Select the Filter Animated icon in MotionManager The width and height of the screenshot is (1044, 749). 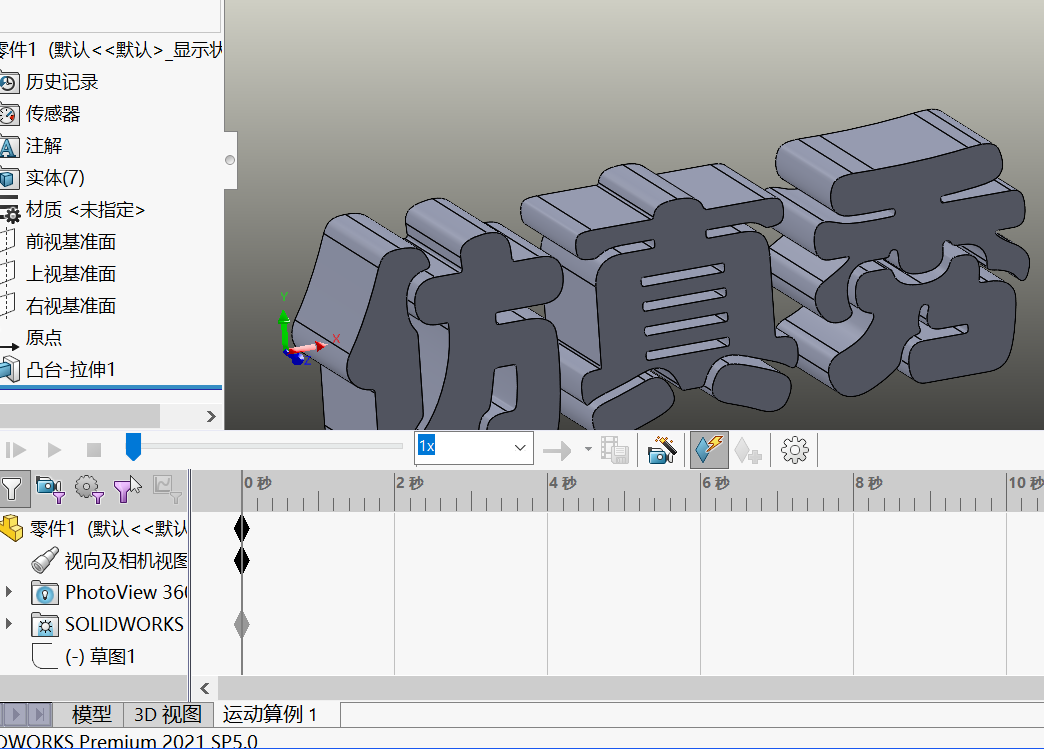coord(49,489)
